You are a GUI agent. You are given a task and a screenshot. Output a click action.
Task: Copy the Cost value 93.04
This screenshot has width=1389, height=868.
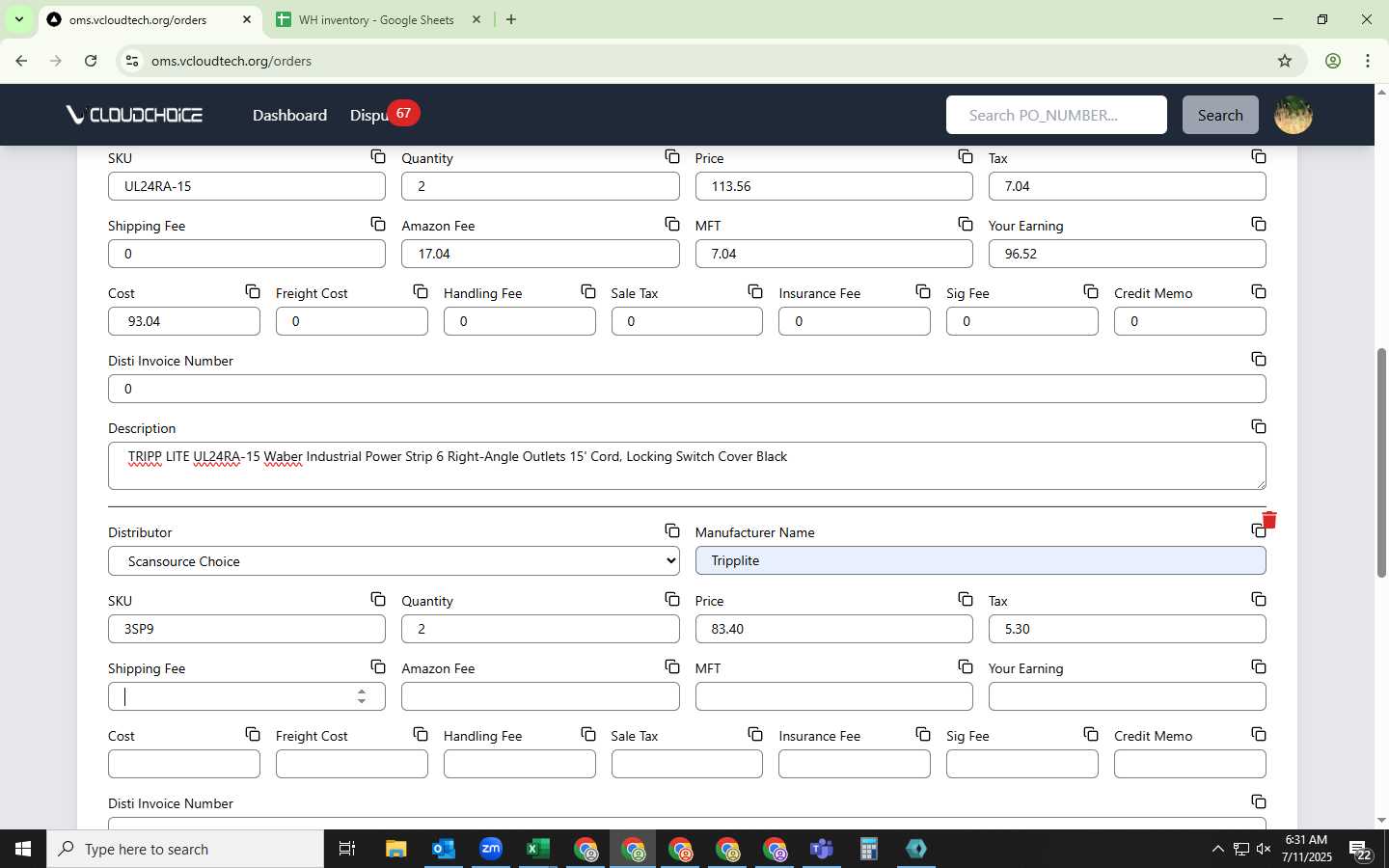pyautogui.click(x=253, y=291)
